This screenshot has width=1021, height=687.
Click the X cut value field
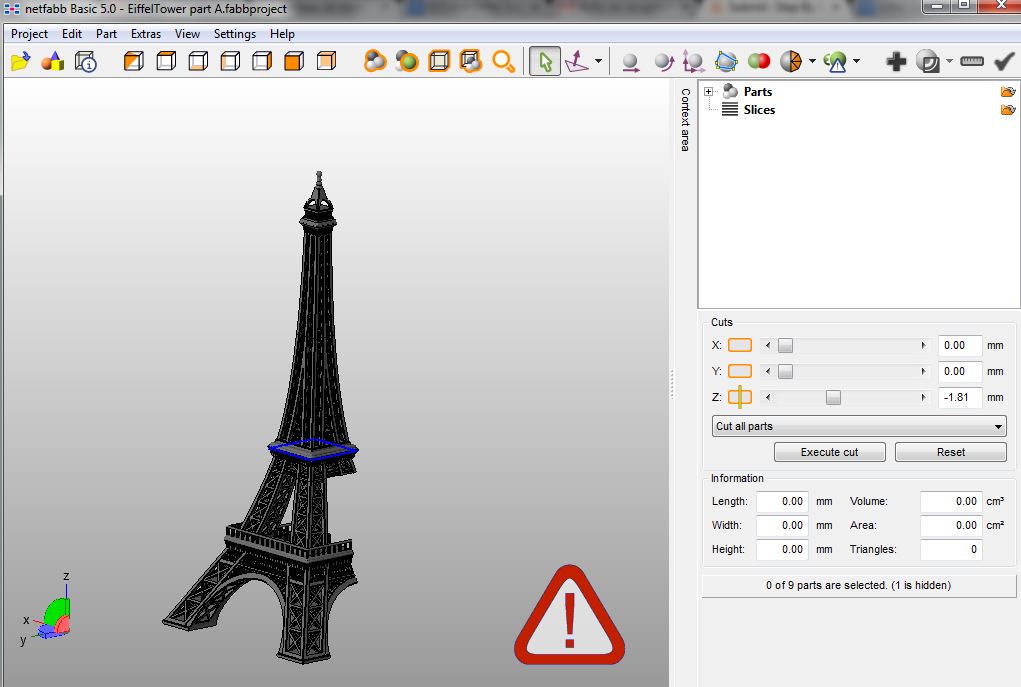(x=960, y=345)
